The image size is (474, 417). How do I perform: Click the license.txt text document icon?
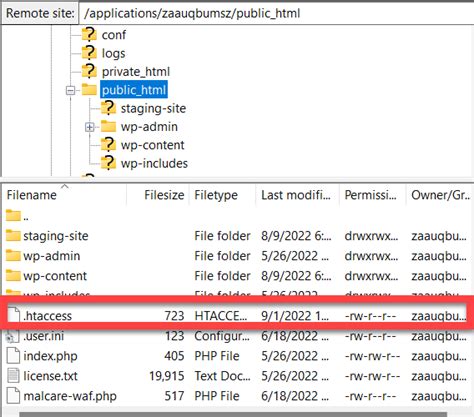coord(13,376)
